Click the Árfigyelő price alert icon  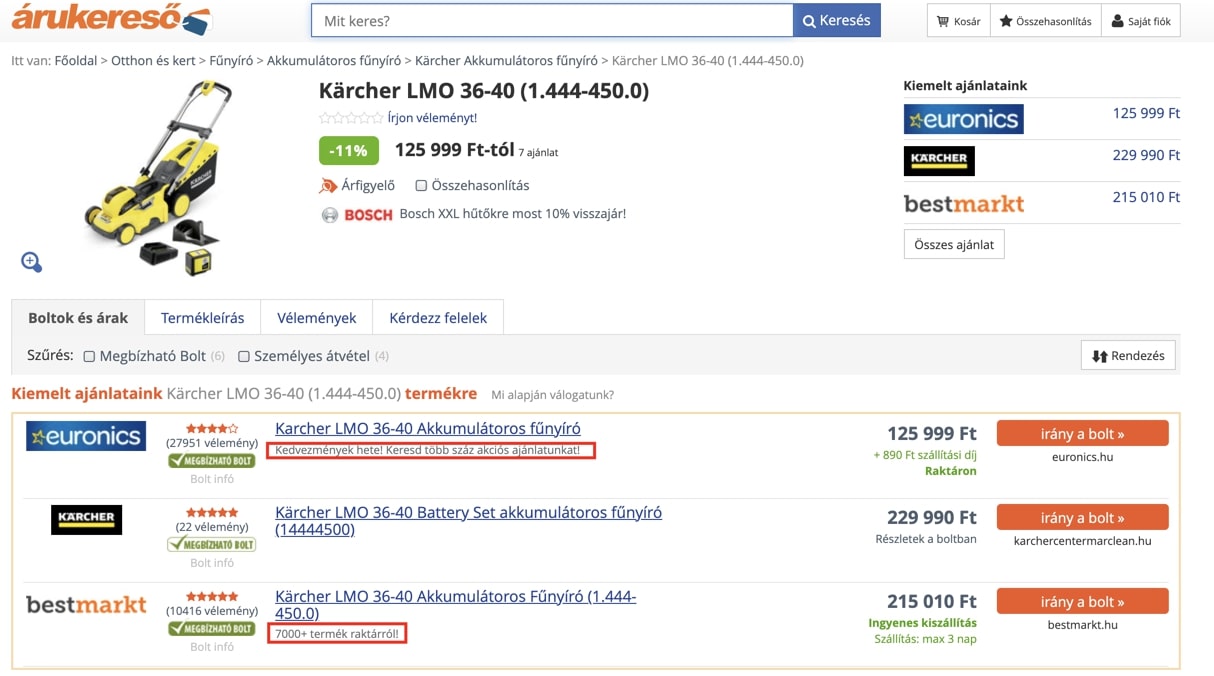[x=328, y=186]
